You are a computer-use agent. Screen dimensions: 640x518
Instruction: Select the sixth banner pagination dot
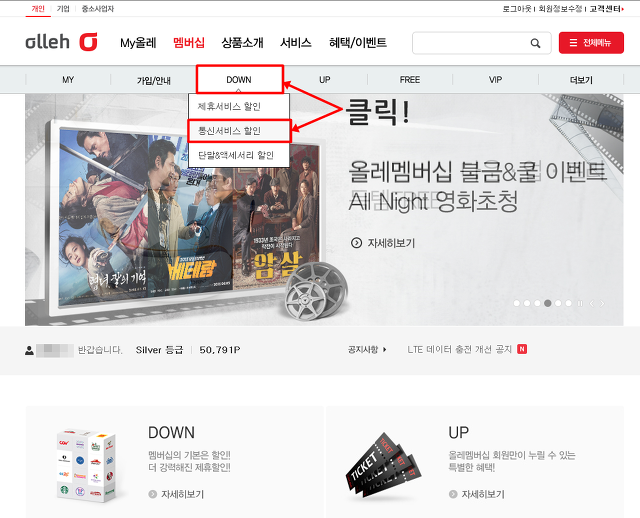tap(568, 303)
